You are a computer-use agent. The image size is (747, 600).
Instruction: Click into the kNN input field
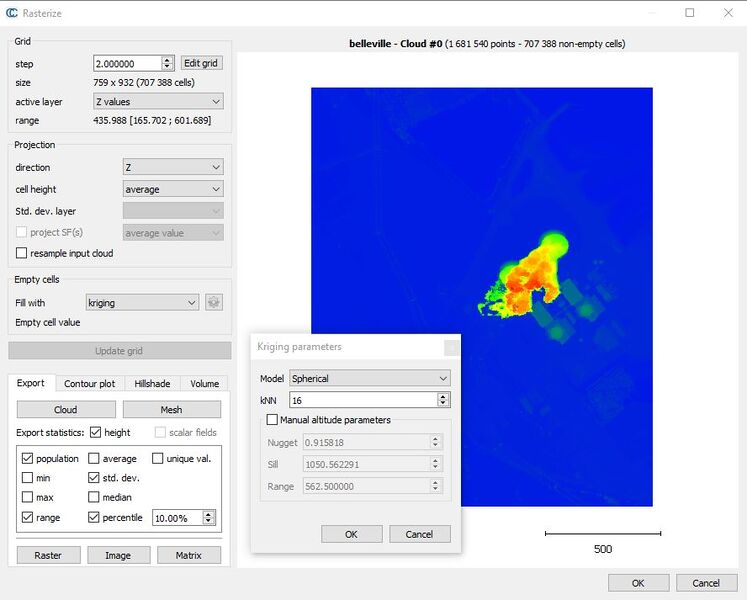(363, 400)
